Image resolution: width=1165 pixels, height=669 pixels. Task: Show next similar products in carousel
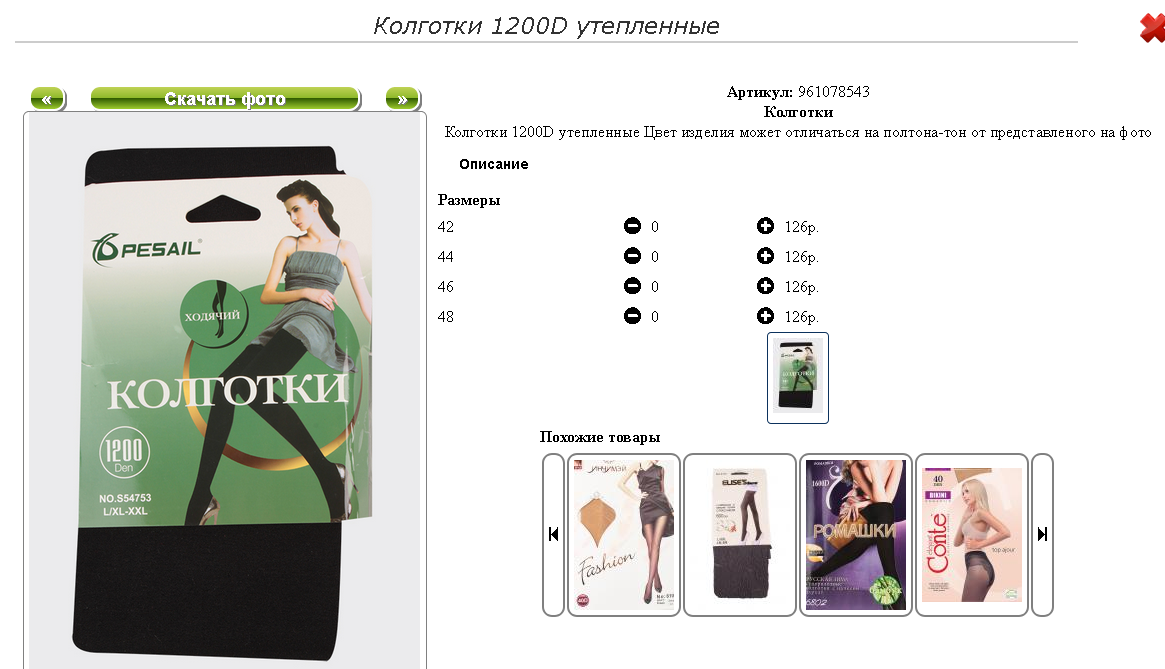(x=1042, y=534)
